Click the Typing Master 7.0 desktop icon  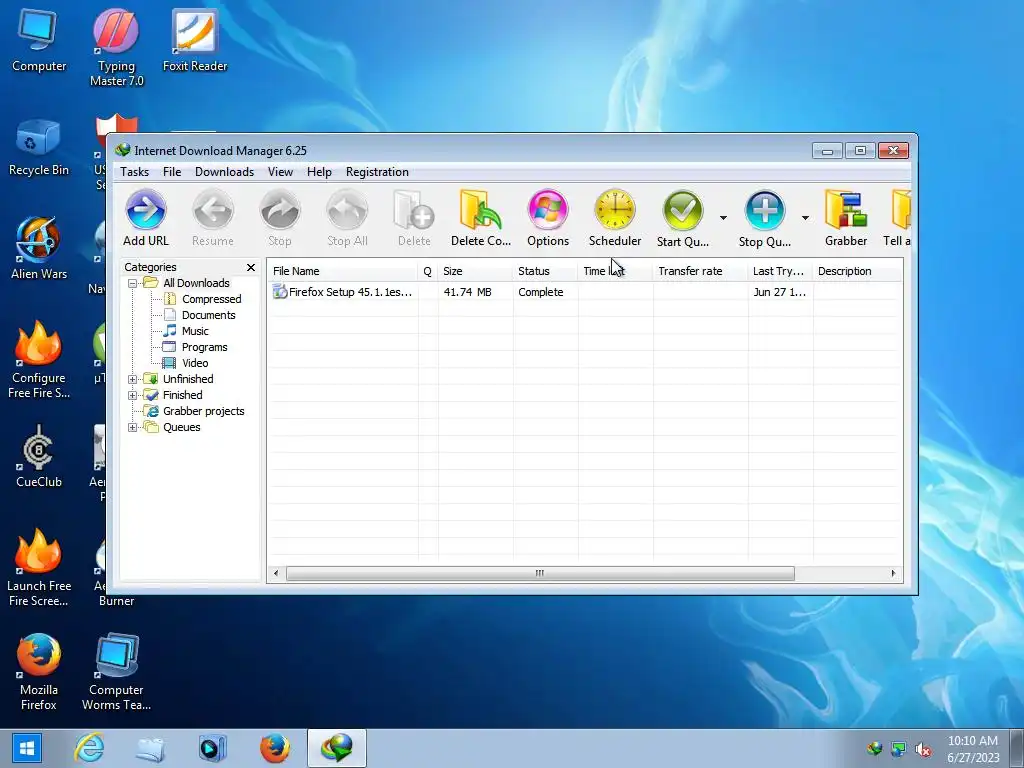116,47
